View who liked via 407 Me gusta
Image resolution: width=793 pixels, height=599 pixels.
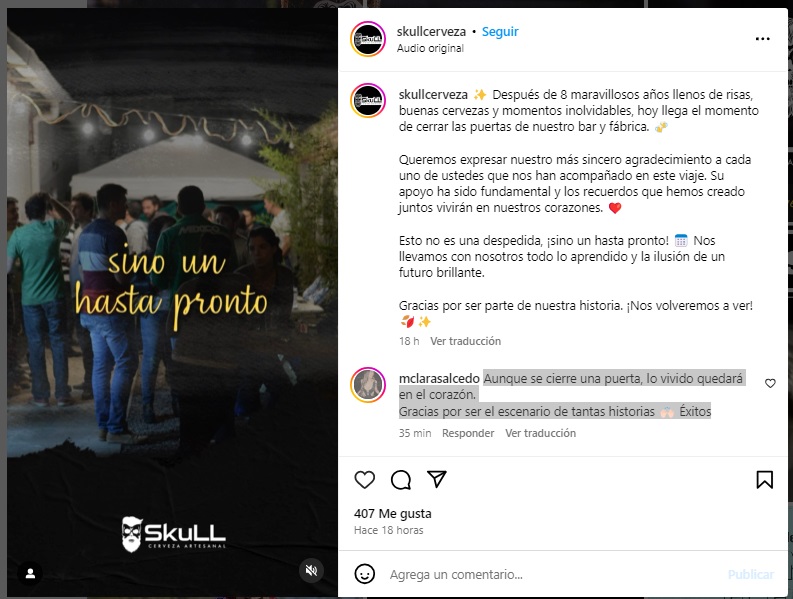(x=392, y=514)
